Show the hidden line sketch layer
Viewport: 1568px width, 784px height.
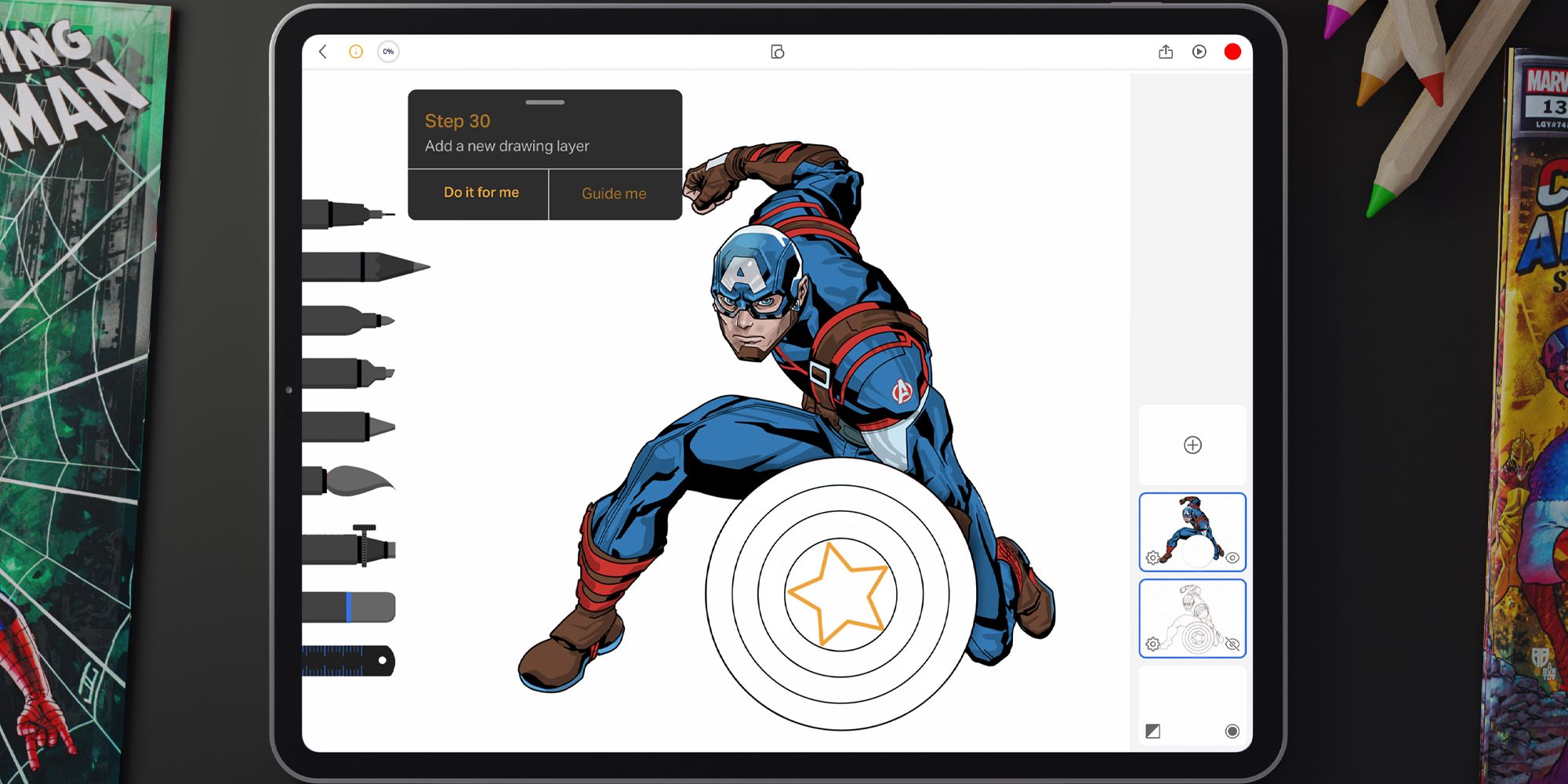click(x=1232, y=644)
